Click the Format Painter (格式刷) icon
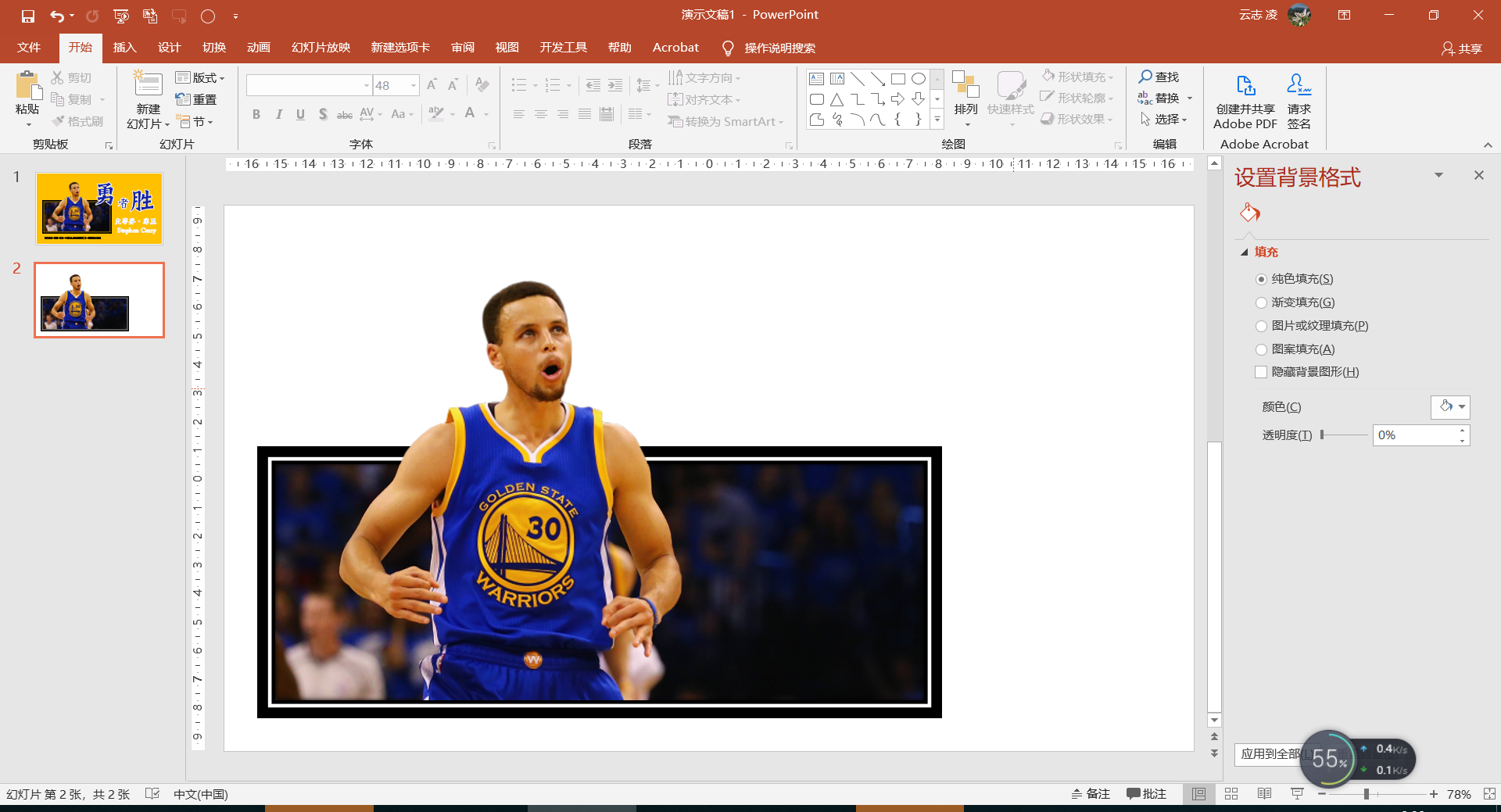Viewport: 1501px width, 812px height. click(x=58, y=121)
